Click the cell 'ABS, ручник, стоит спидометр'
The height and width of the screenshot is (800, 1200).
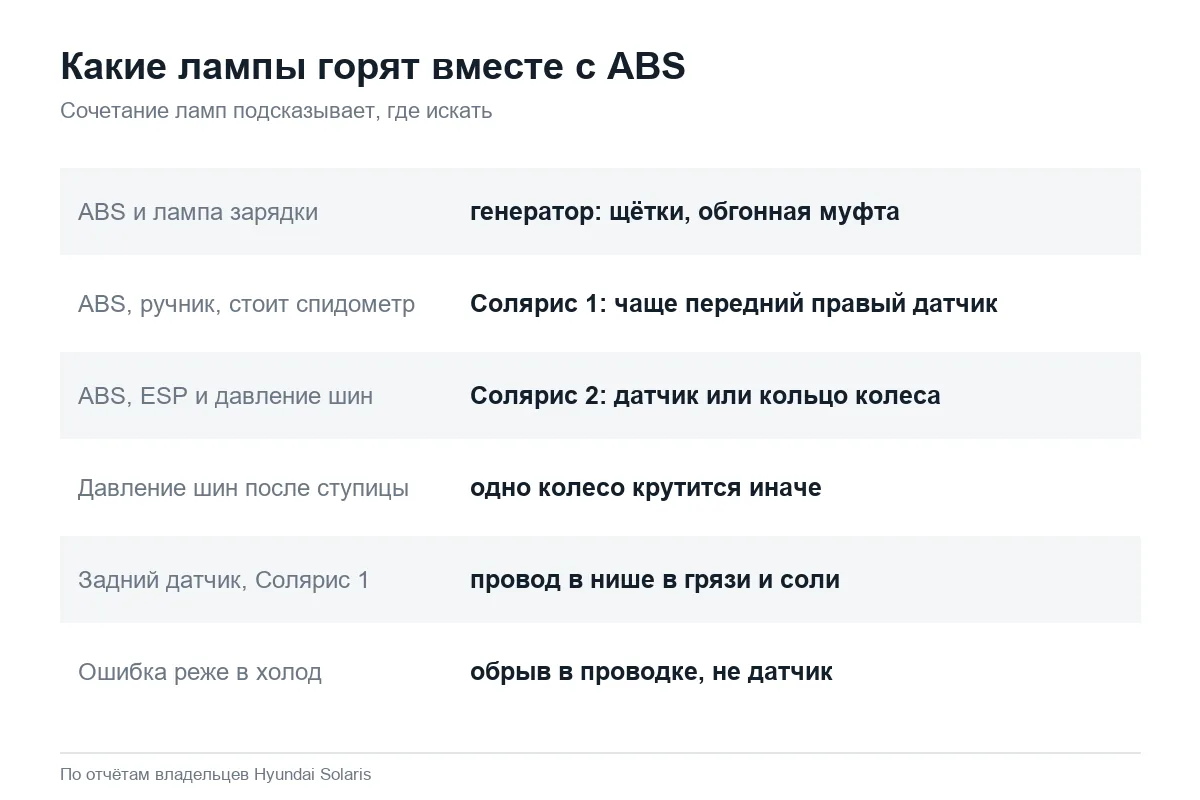(246, 304)
